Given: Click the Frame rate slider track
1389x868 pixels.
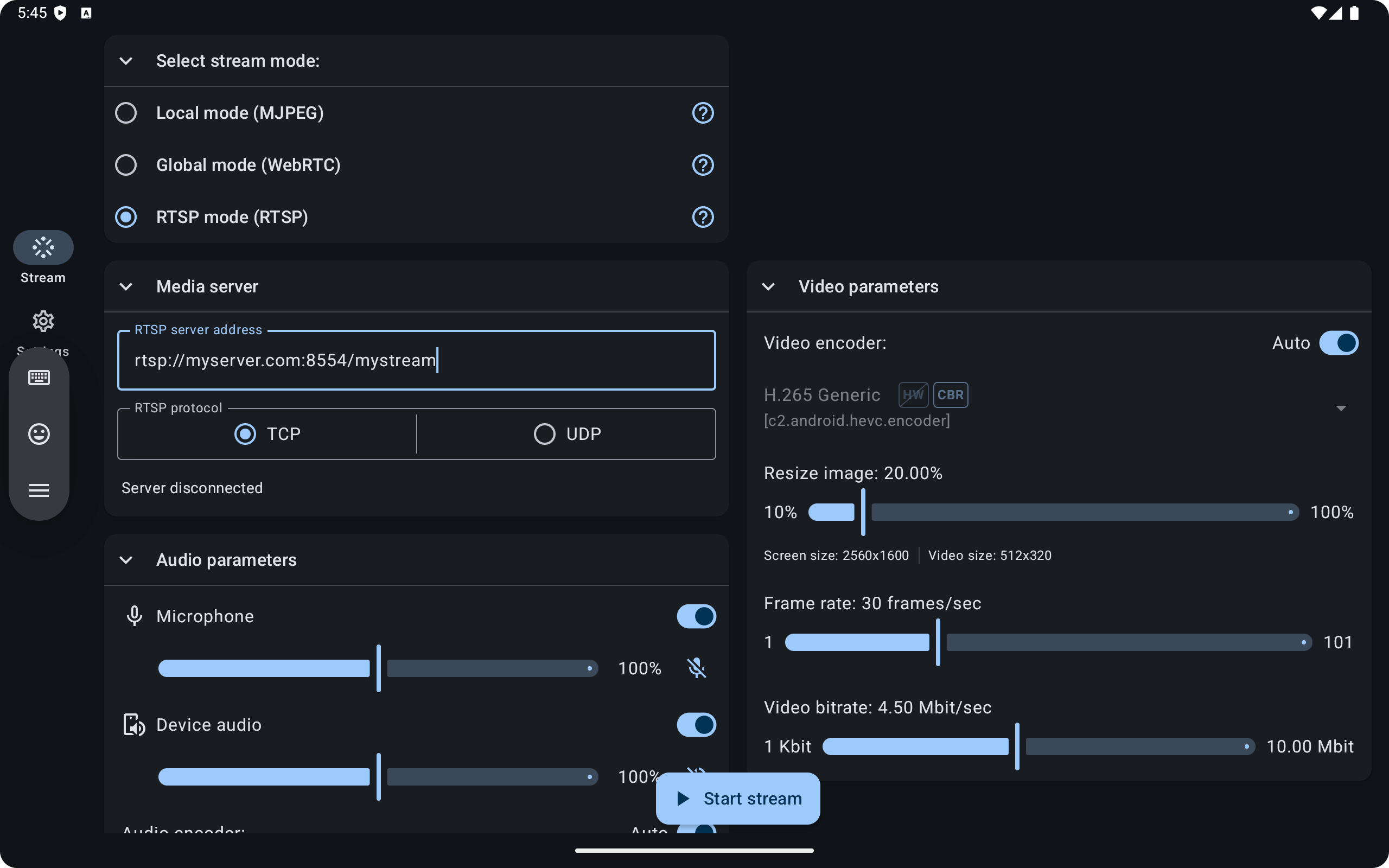Looking at the screenshot, I should pyautogui.click(x=1125, y=642).
